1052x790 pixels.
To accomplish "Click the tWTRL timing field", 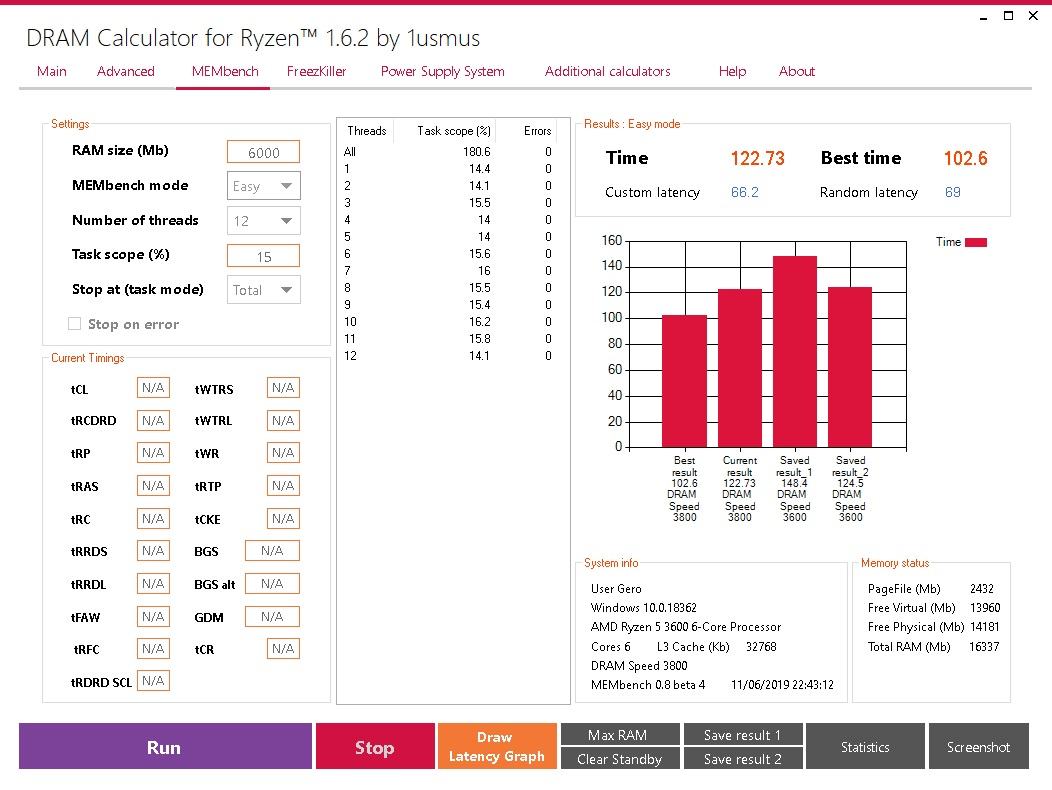I will point(283,421).
